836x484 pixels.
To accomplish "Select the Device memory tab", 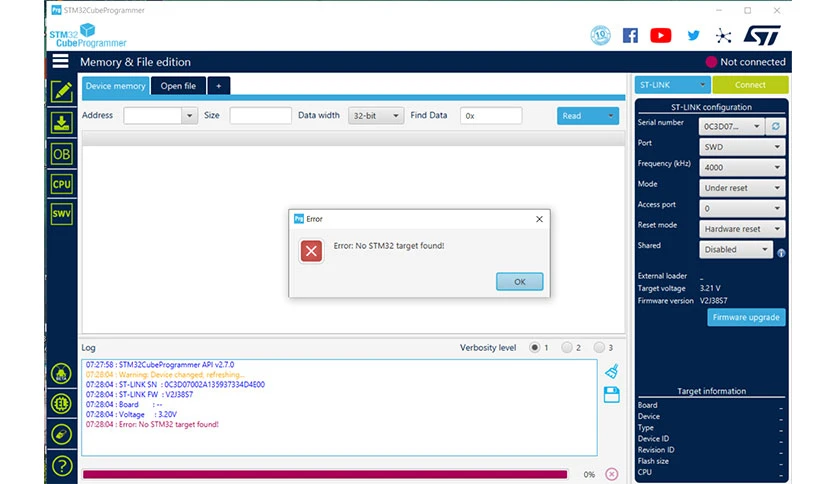I will [115, 86].
